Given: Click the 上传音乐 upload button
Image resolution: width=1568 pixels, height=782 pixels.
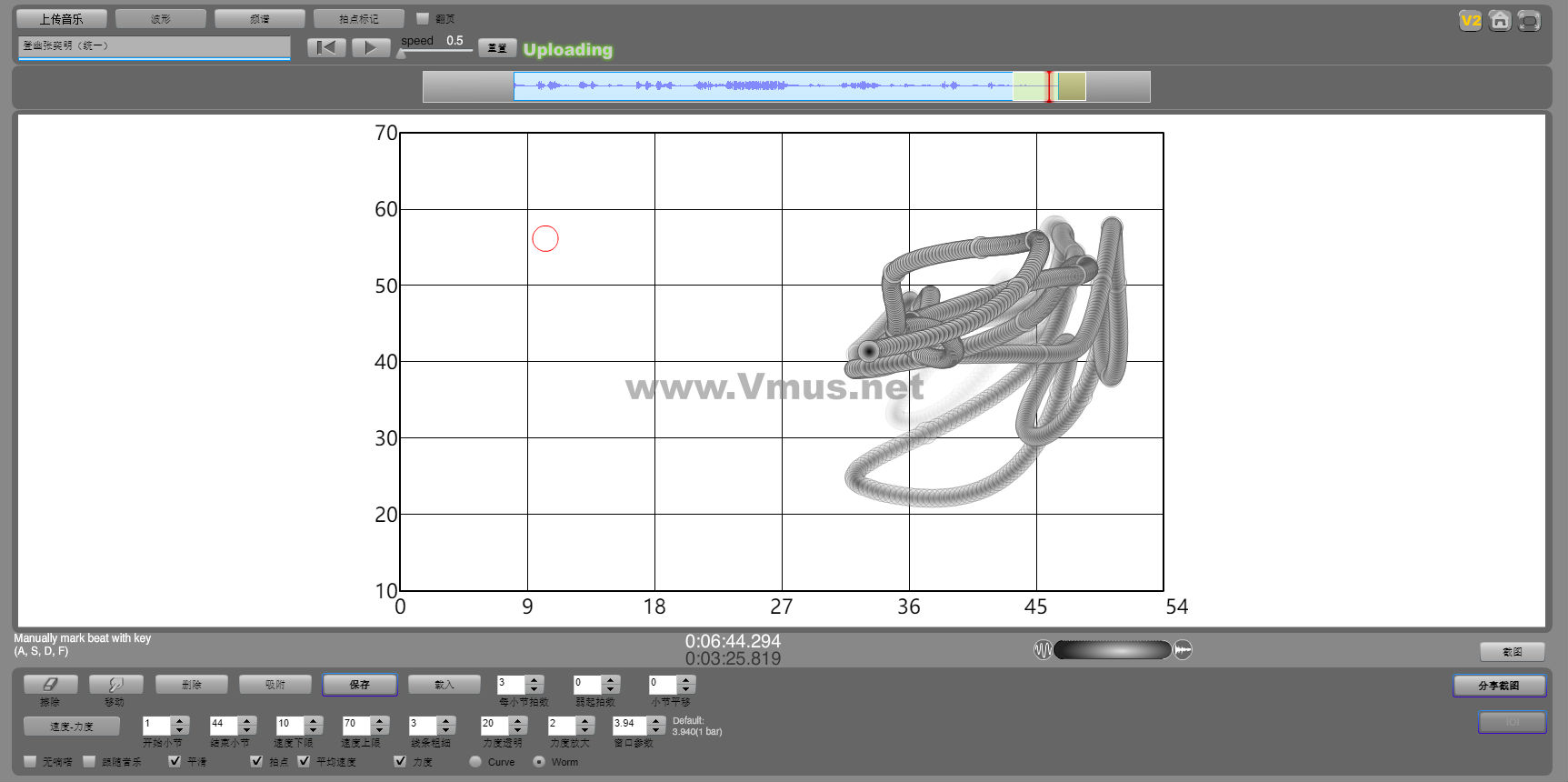Looking at the screenshot, I should click(61, 18).
